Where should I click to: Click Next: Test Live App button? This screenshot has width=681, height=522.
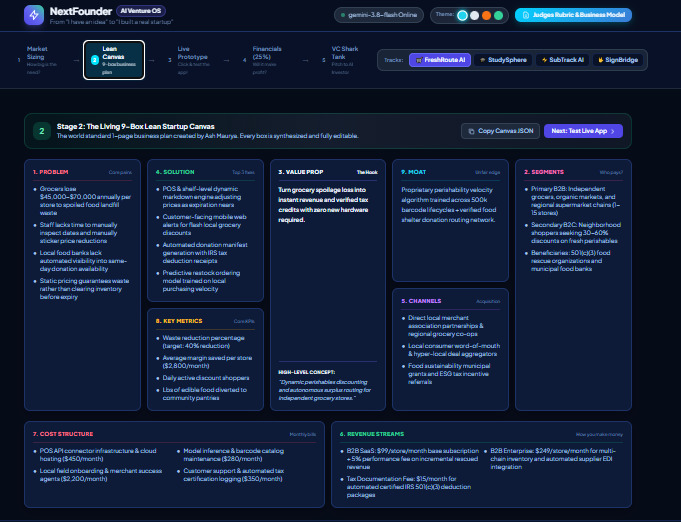583,131
